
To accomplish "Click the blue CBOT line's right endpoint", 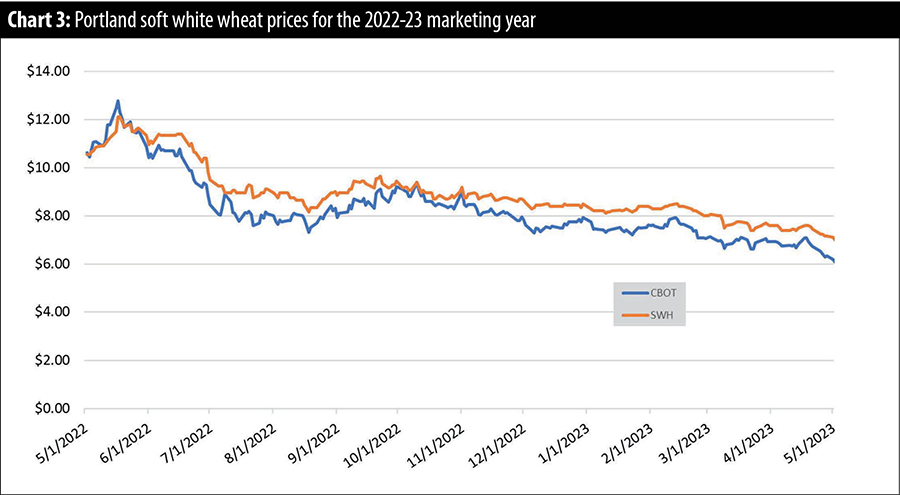I will pyautogui.click(x=835, y=261).
